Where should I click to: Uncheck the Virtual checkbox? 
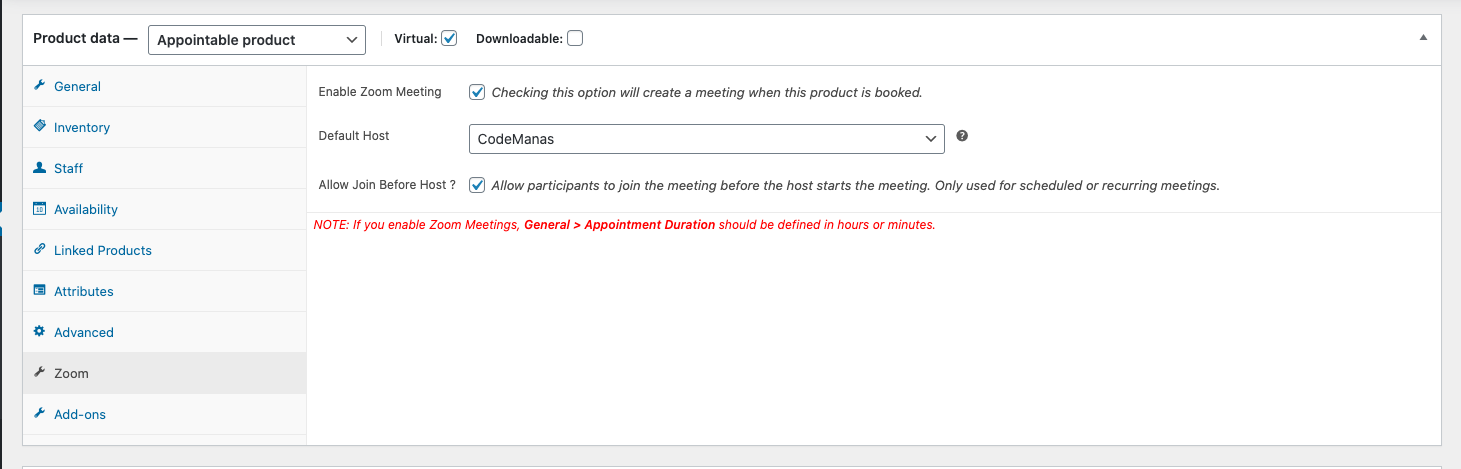pyautogui.click(x=449, y=39)
